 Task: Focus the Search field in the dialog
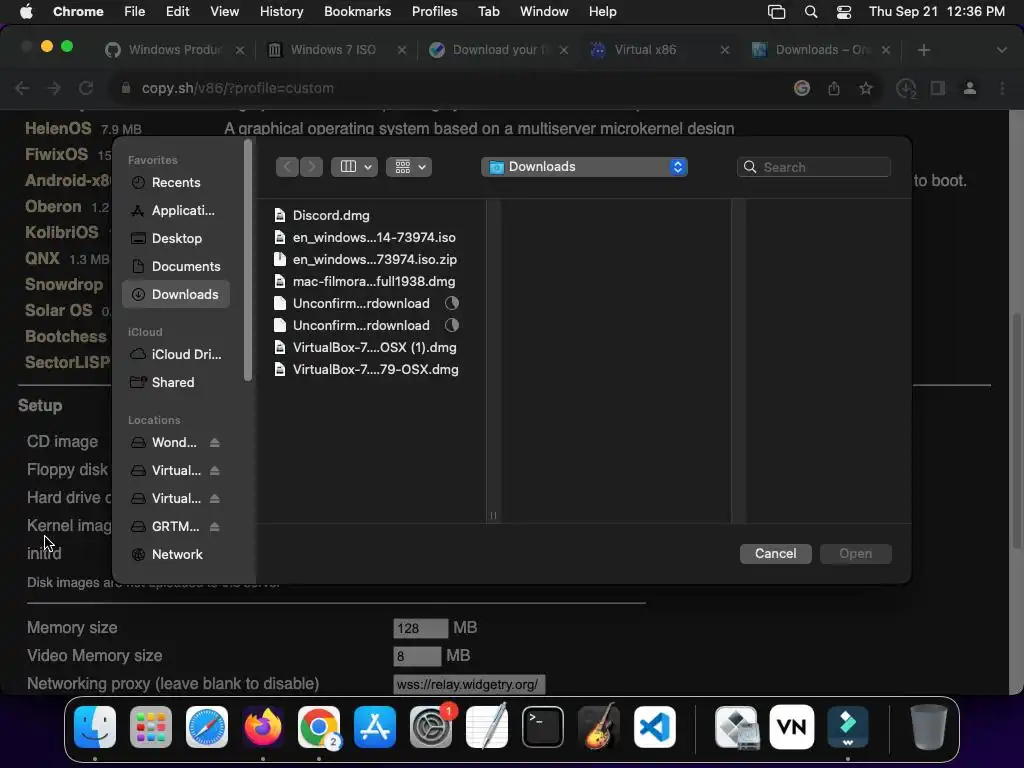tap(814, 167)
